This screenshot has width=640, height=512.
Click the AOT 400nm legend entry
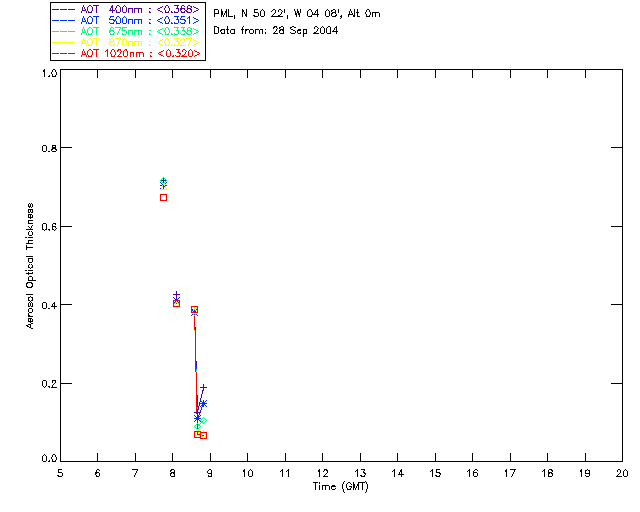pos(126,9)
